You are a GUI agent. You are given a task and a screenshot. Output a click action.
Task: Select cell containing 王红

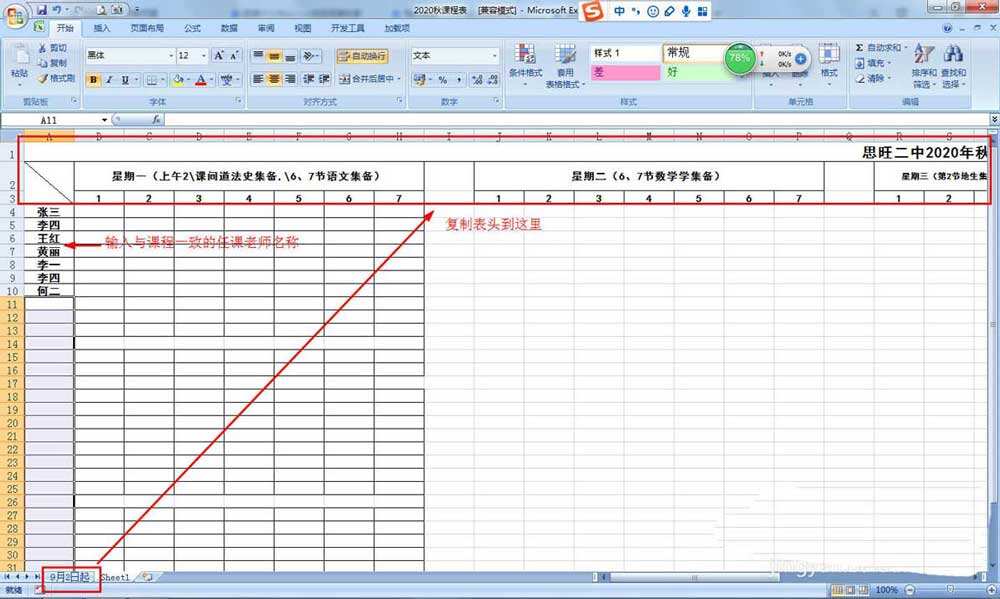48,239
